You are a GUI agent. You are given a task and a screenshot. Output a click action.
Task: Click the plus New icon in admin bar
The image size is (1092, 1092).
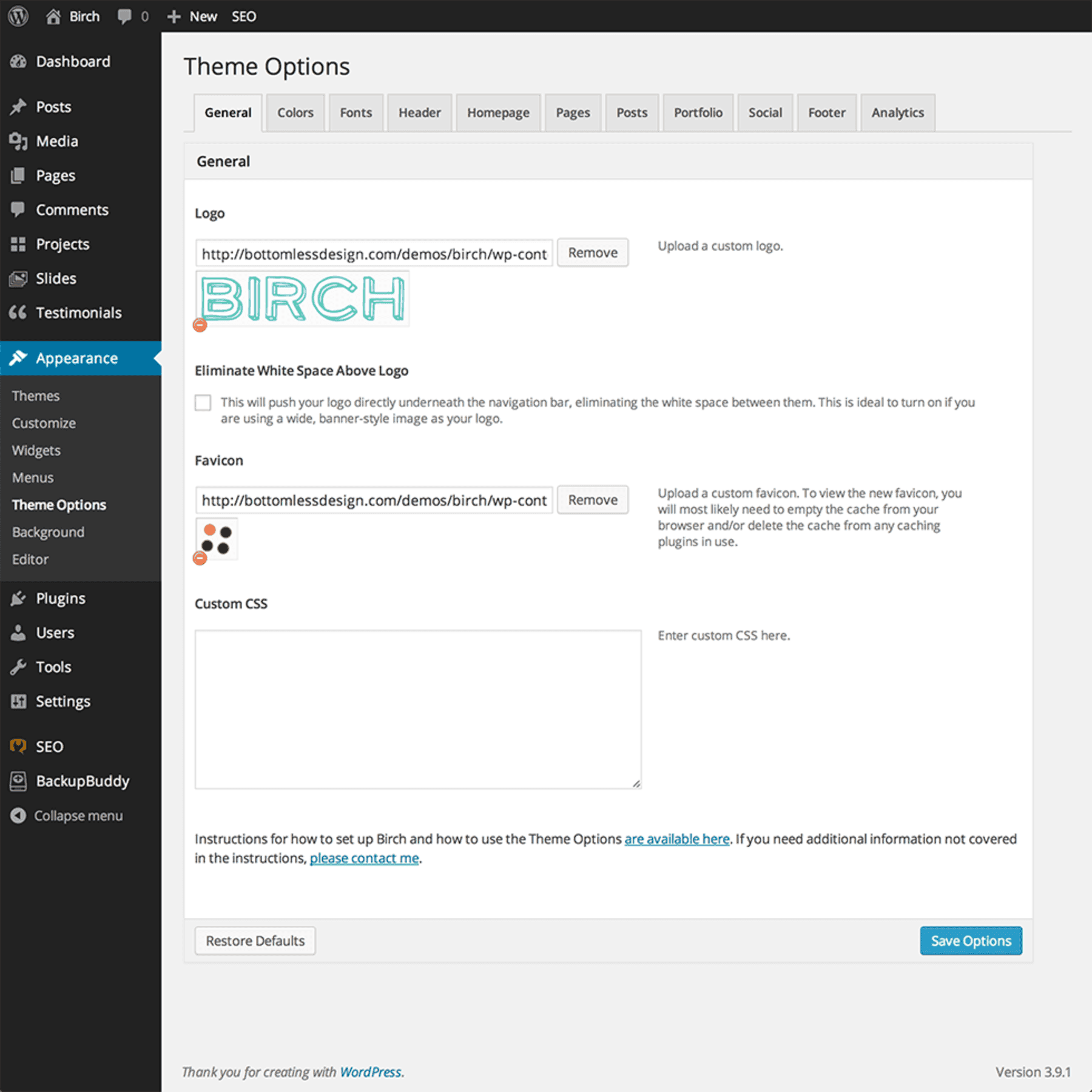[x=174, y=16]
